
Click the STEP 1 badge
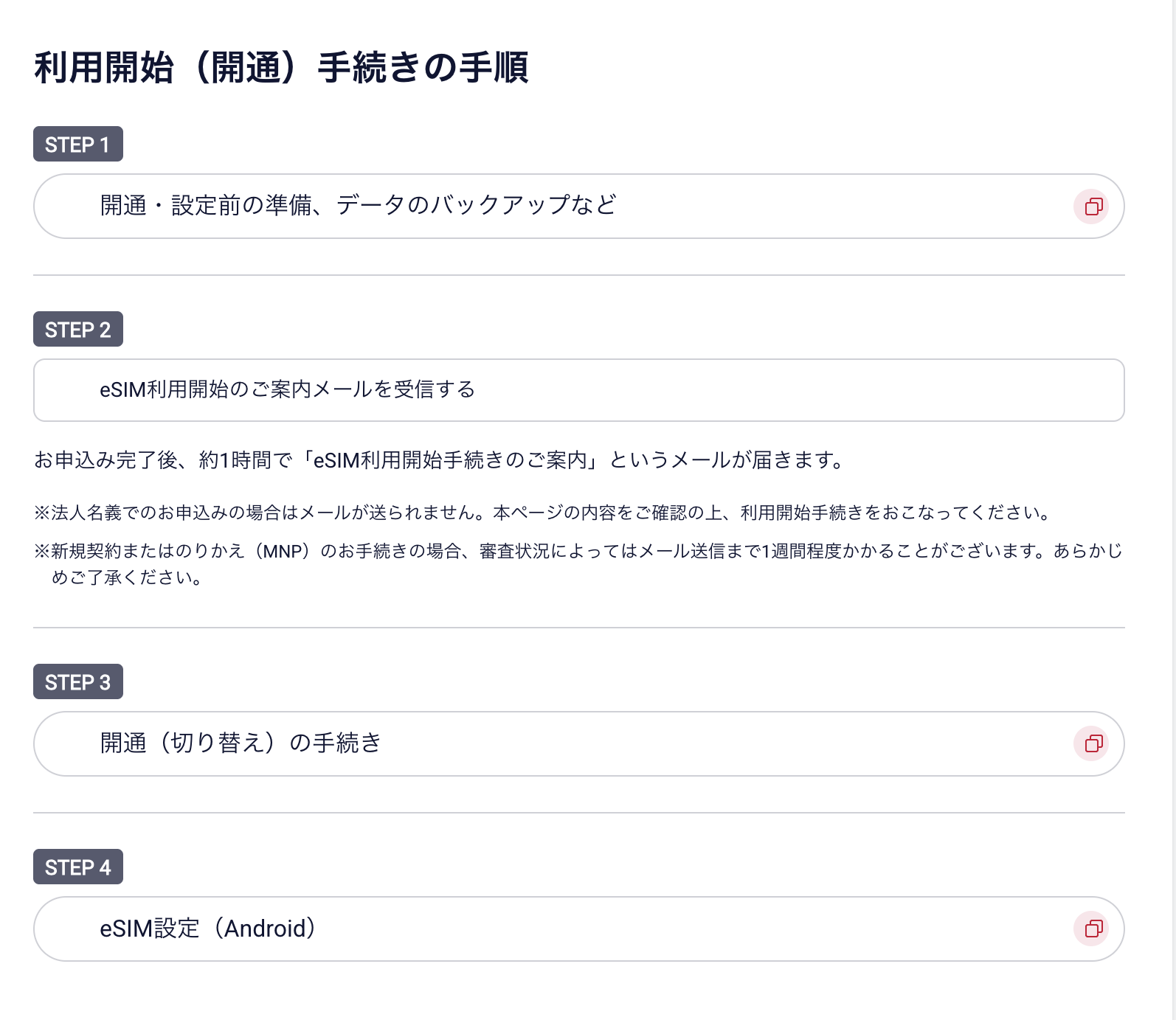(x=77, y=145)
